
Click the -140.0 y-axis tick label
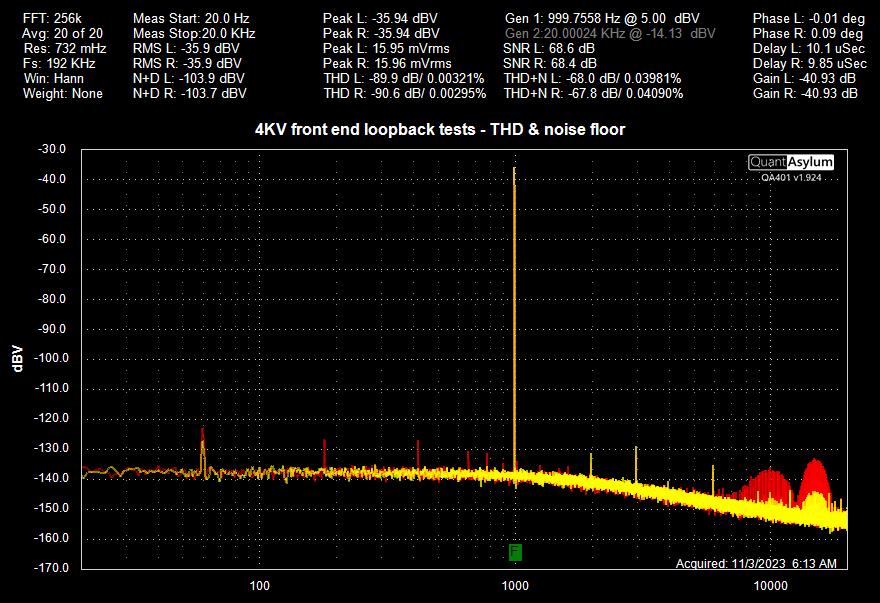[52, 478]
